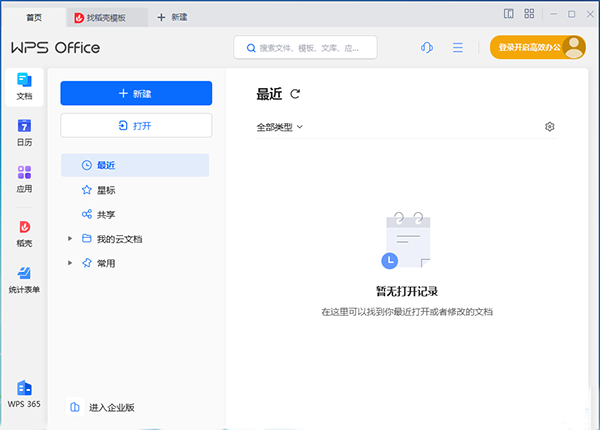The width and height of the screenshot is (600, 430).
Task: Switch to the 首页 tab
Action: click(33, 18)
